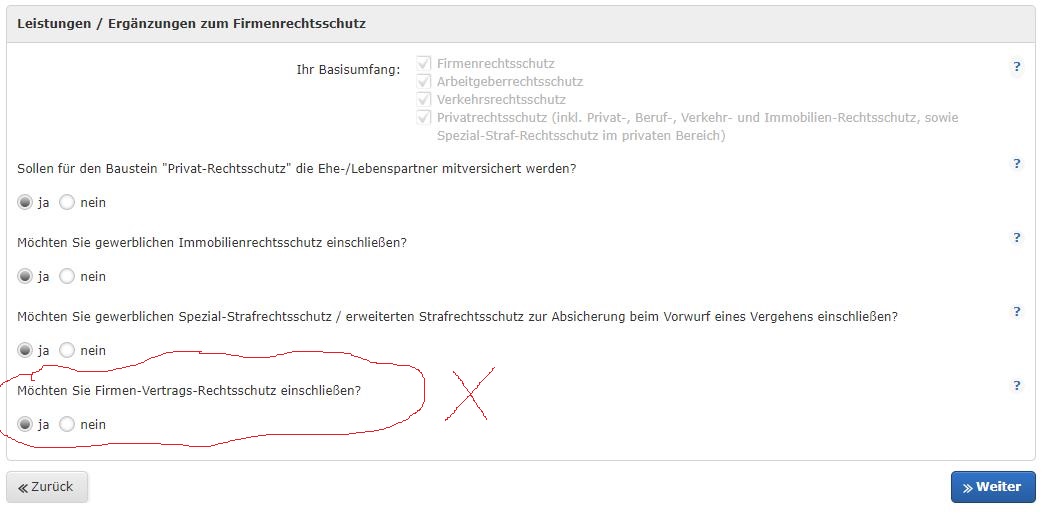1046x523 pixels.
Task: Open help icon for Ehe-/Lebenspartner question
Action: point(1017,163)
